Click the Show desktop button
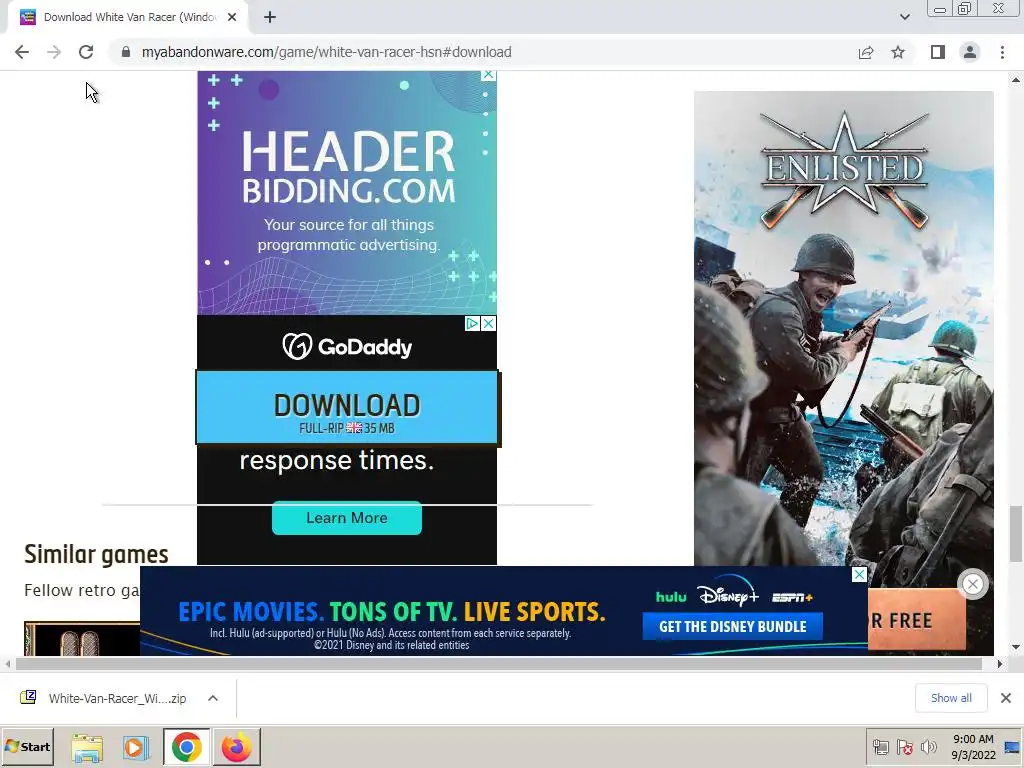Image resolution: width=1024 pixels, height=768 pixels. point(1013,747)
